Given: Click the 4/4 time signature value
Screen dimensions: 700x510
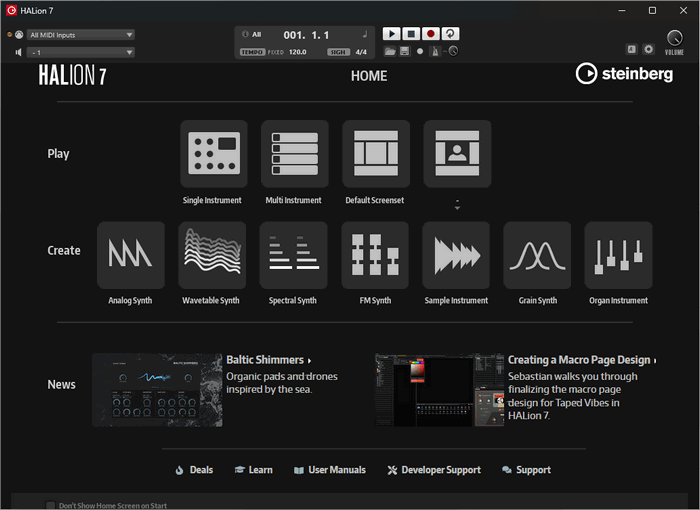Looking at the screenshot, I should click(361, 52).
